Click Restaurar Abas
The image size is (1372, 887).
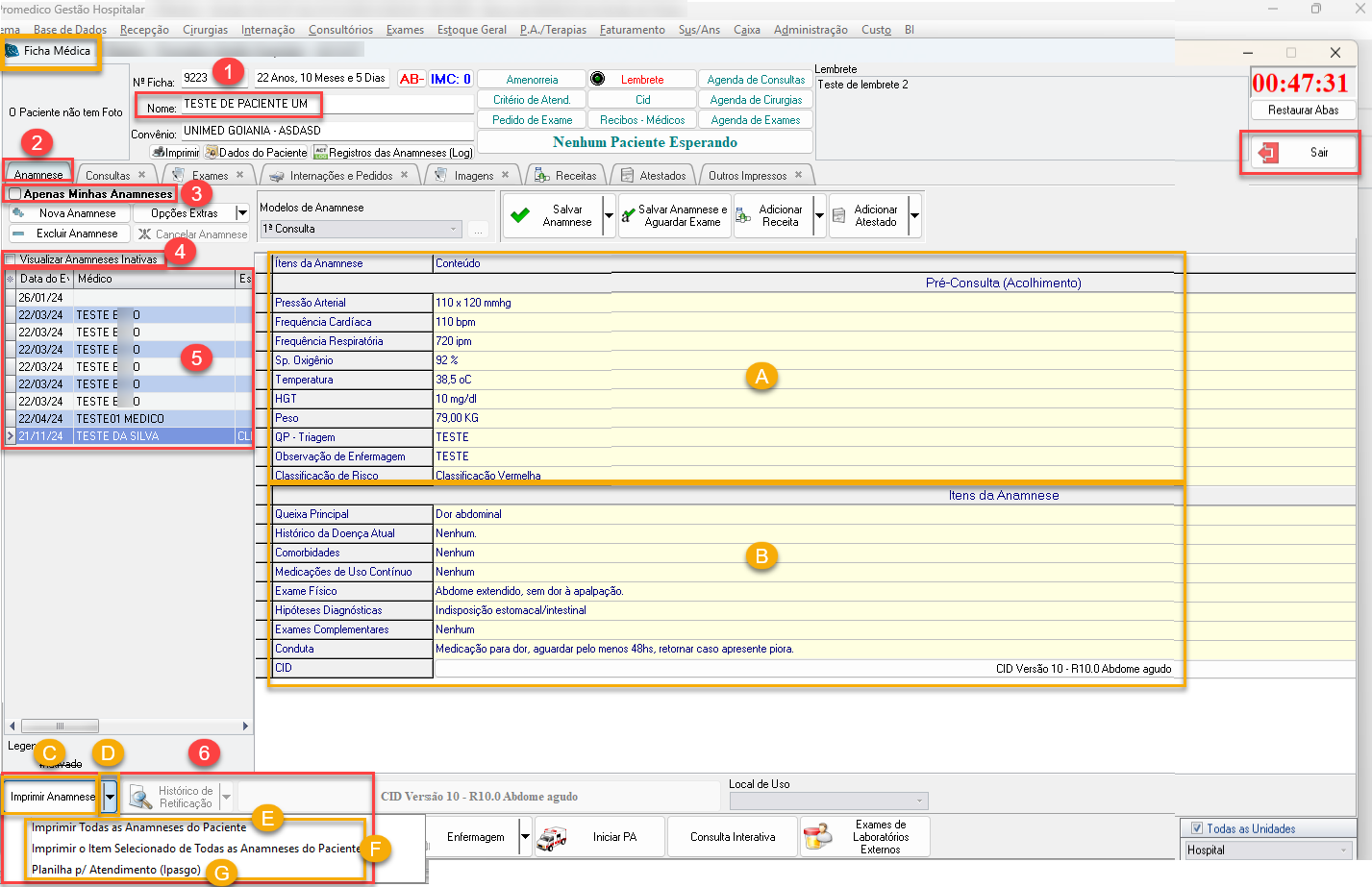pos(1303,111)
